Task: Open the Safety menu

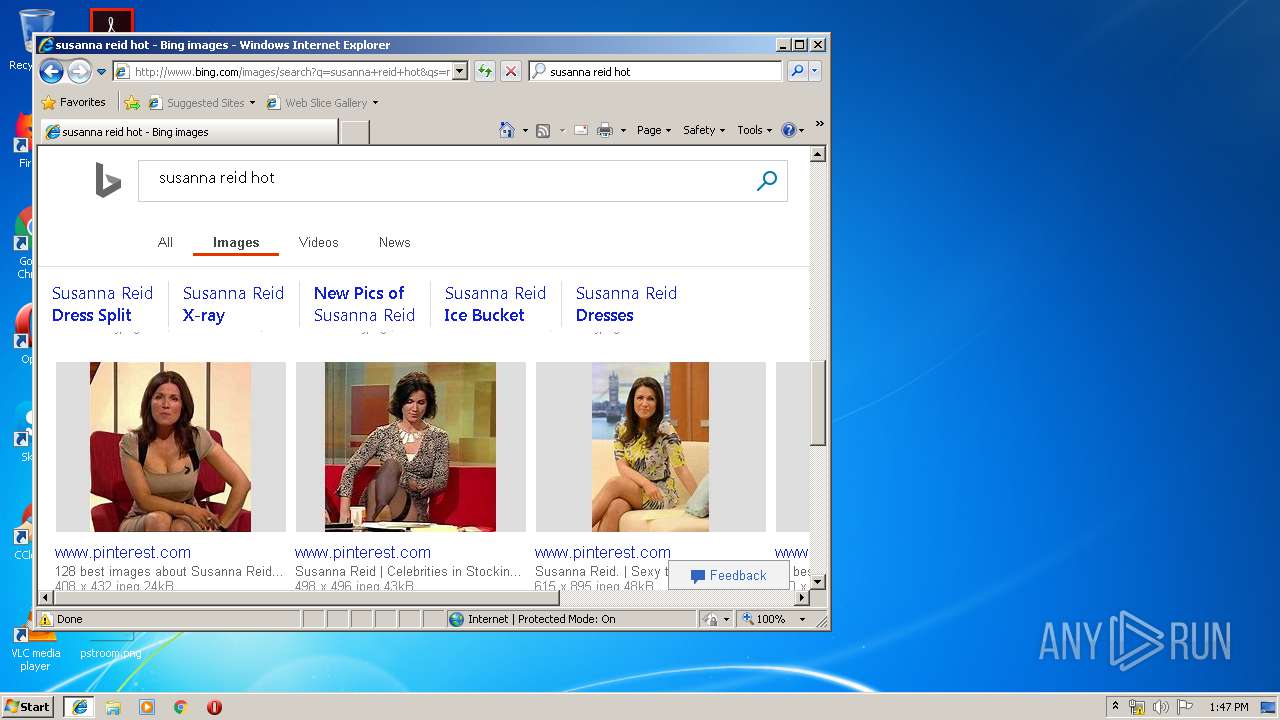Action: (704, 130)
